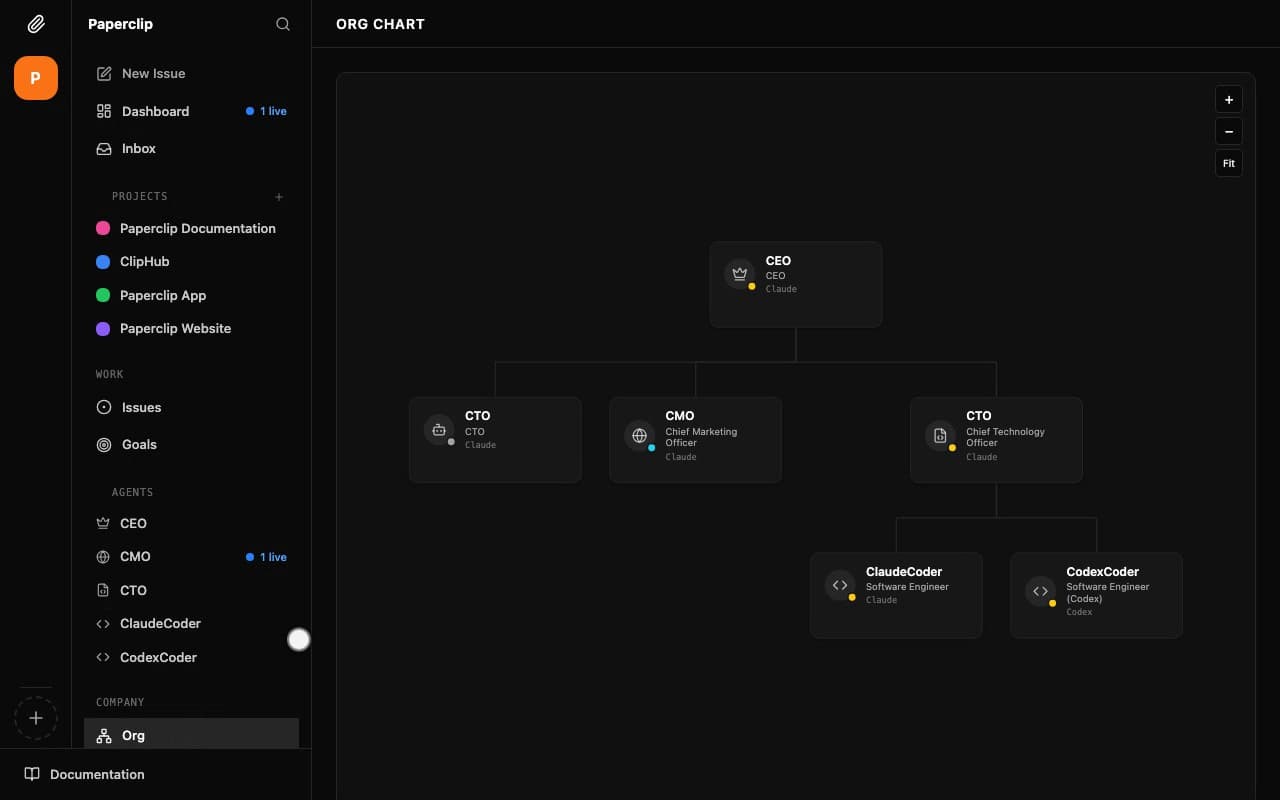This screenshot has width=1280, height=800.
Task: Open the search magnifier icon
Action: (283, 24)
